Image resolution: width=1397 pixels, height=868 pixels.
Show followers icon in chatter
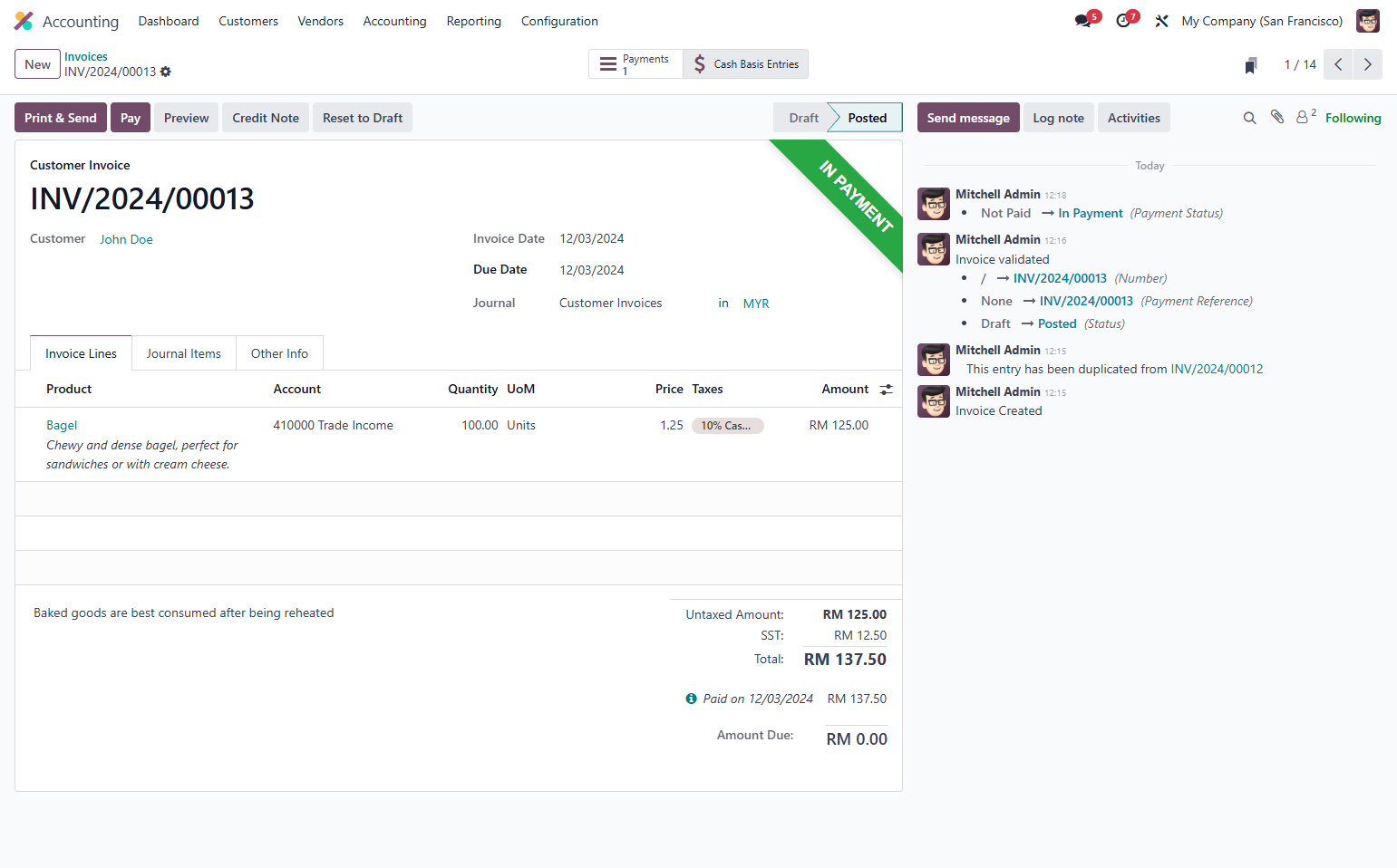(x=1305, y=117)
